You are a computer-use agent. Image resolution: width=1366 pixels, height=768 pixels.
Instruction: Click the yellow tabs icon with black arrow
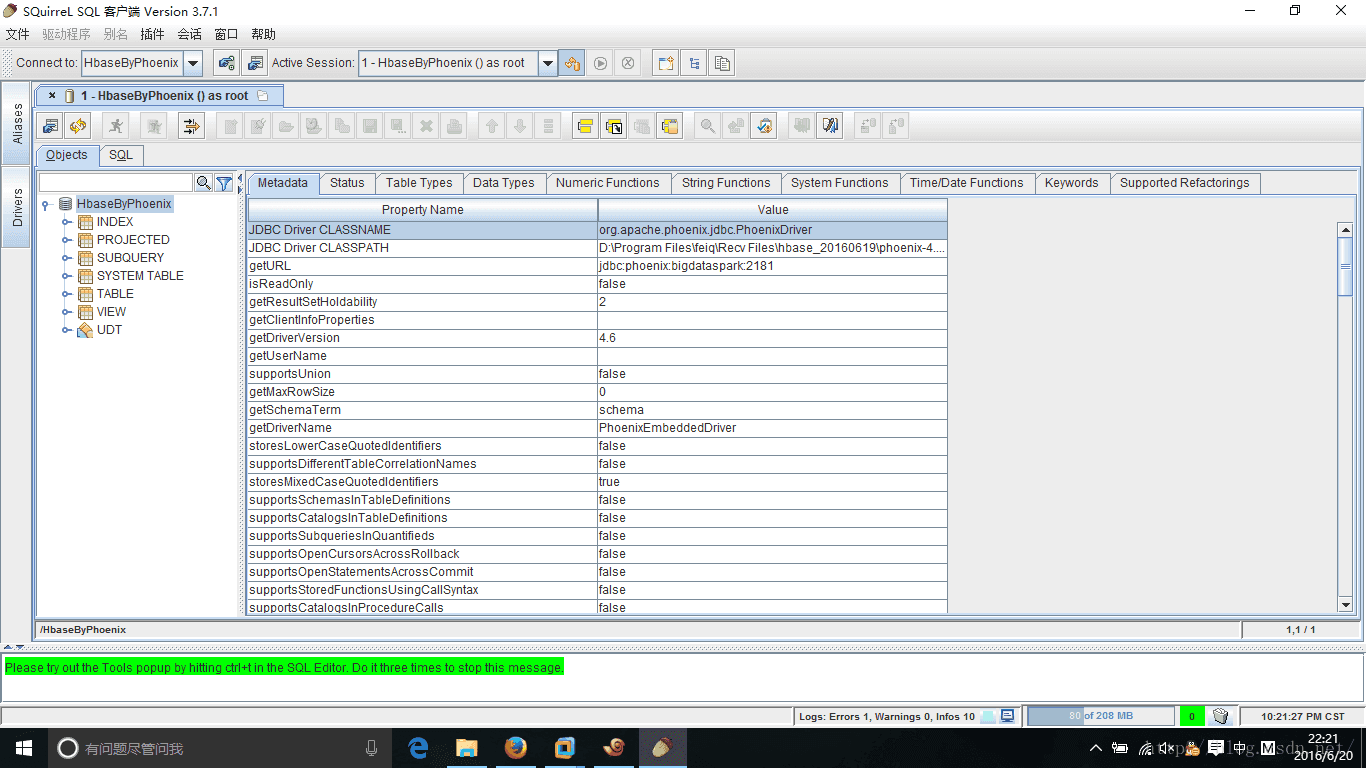[x=614, y=126]
